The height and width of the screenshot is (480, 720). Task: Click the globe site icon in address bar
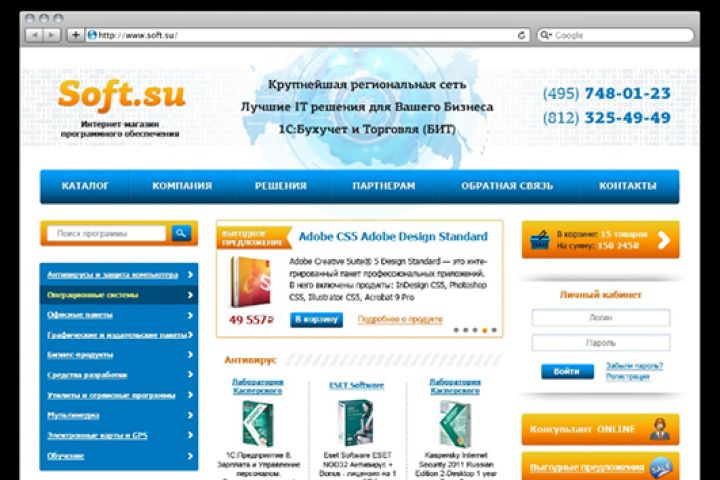pos(92,35)
